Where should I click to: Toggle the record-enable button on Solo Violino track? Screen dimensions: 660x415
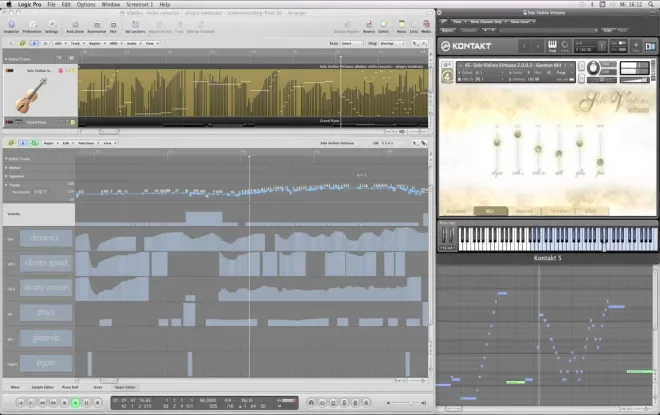point(61,71)
